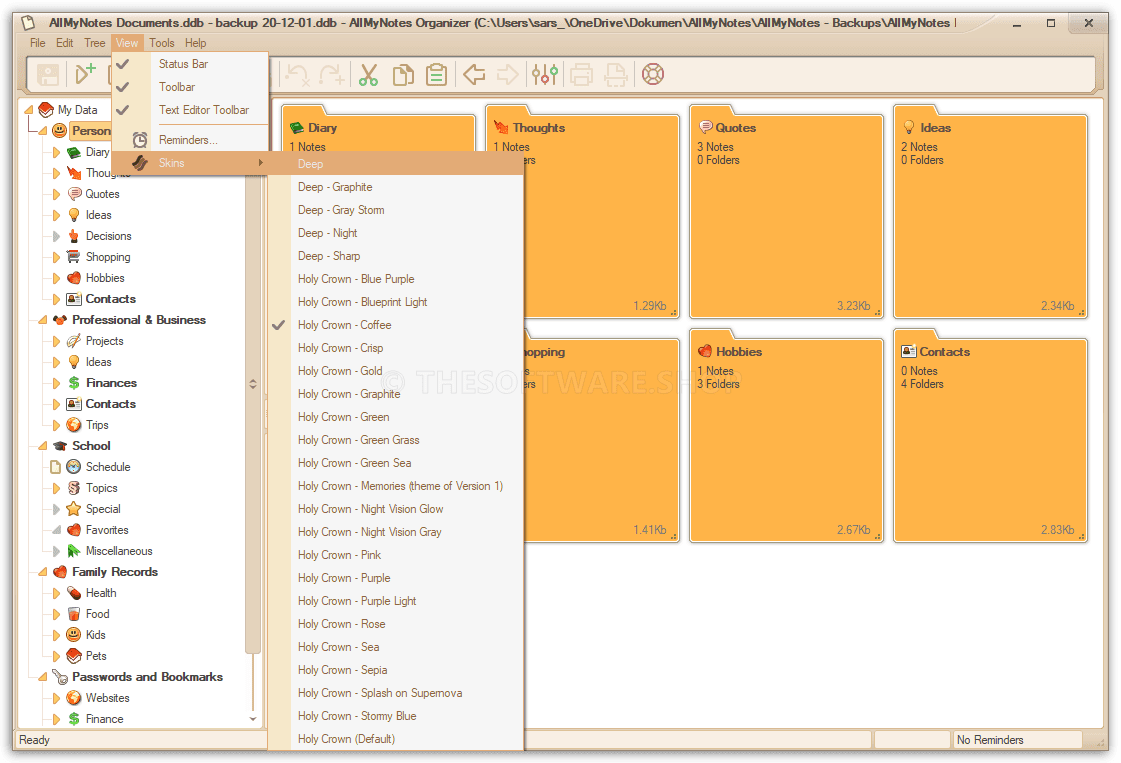Click the Shopping cart icon in the tree

[x=74, y=257]
